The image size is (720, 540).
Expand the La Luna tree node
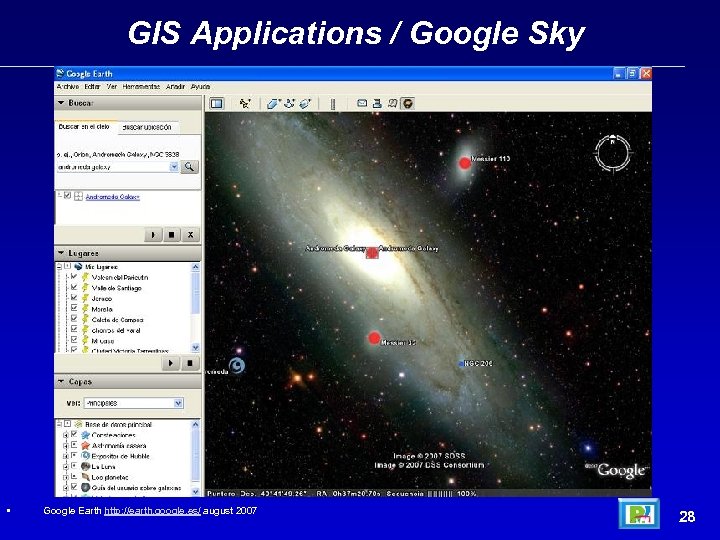tap(66, 467)
